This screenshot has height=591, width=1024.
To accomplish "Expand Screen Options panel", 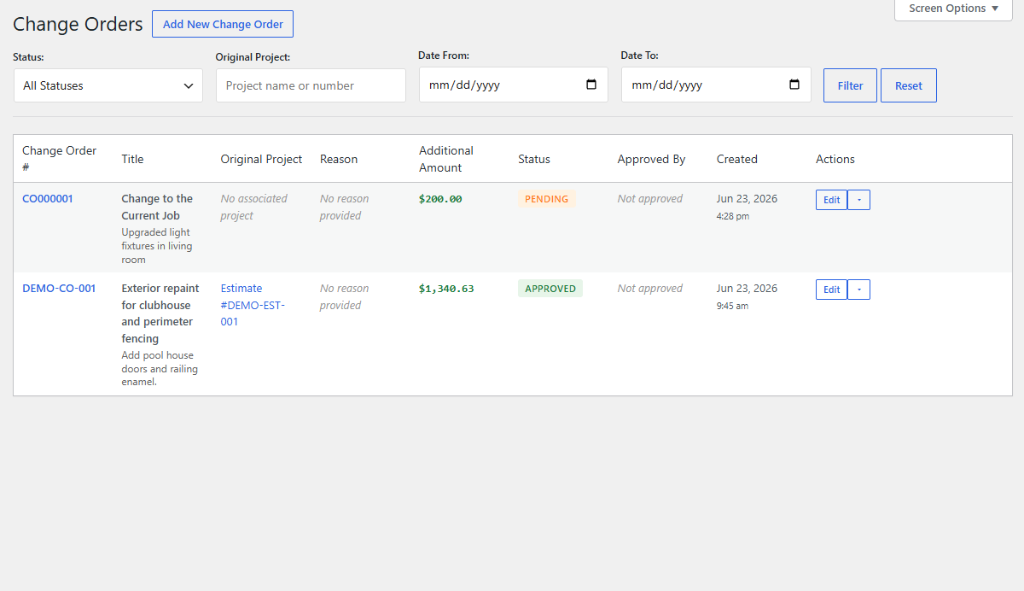I will (953, 8).
